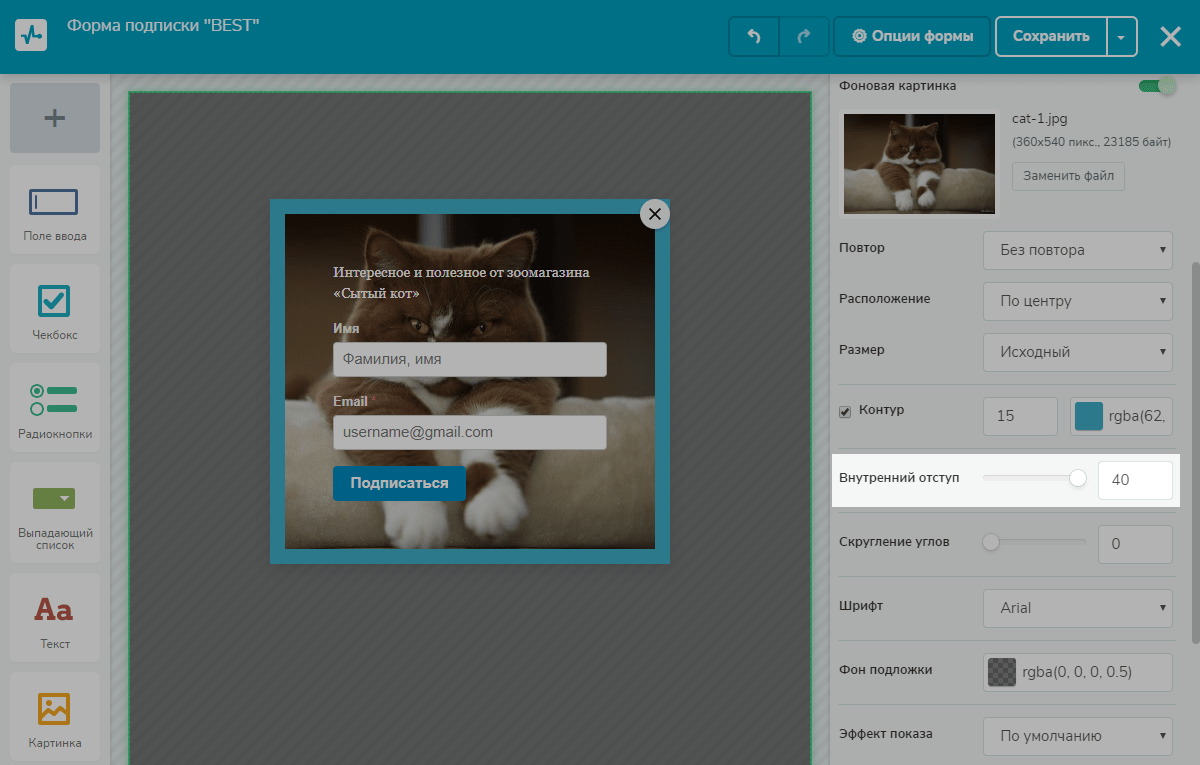
Task: Open the Шрифт font dropdown
Action: pos(1077,608)
